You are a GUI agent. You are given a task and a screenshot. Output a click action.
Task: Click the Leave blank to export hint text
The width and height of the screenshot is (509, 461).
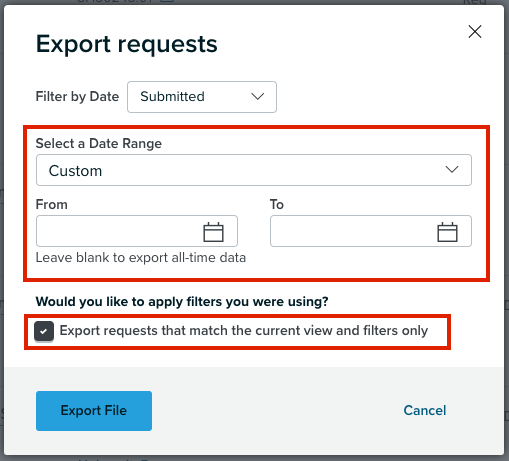pyautogui.click(x=141, y=258)
